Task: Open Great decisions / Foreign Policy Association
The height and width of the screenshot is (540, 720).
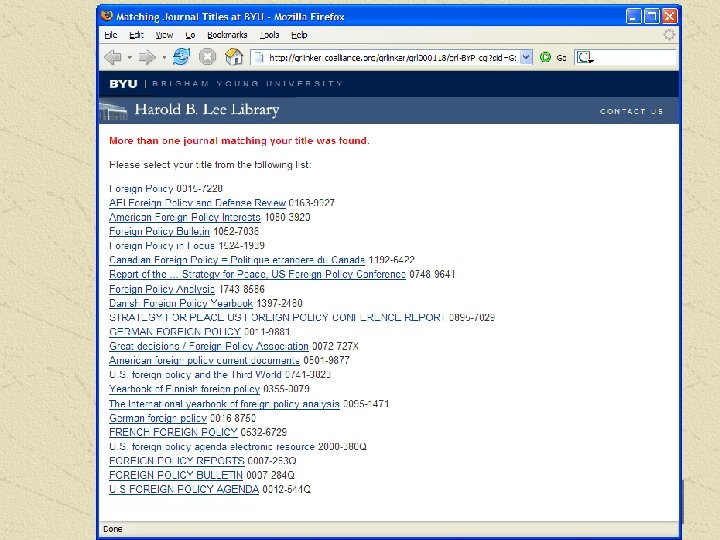Action: tap(209, 346)
